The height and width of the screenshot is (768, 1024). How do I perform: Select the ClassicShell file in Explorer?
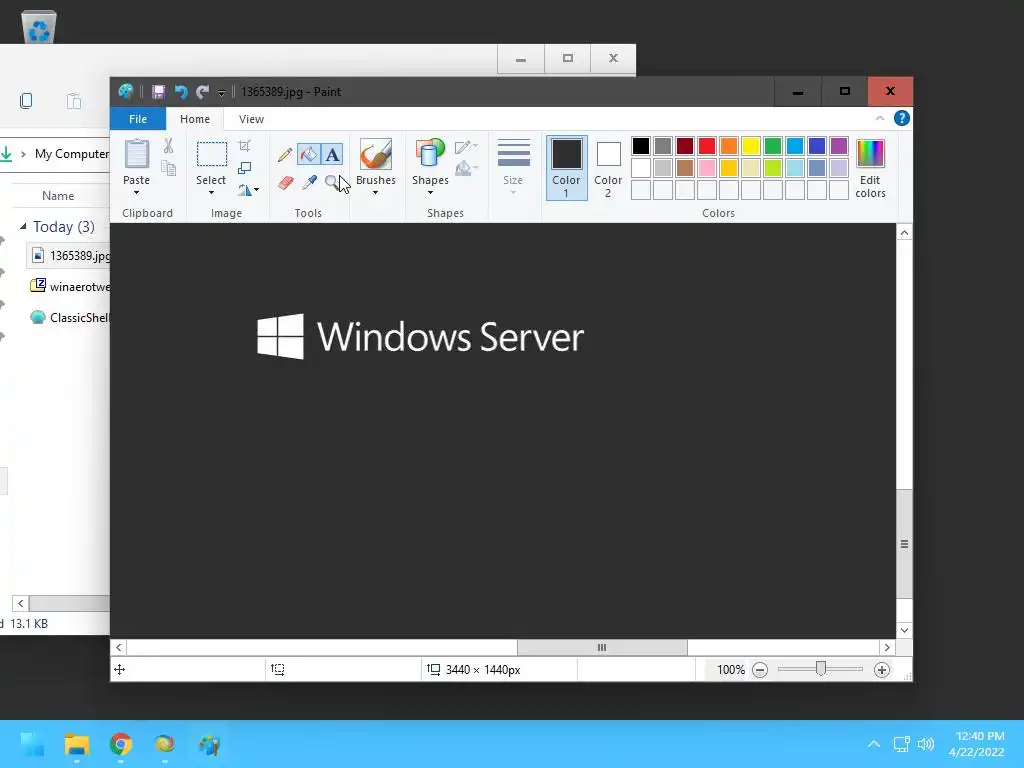70,317
